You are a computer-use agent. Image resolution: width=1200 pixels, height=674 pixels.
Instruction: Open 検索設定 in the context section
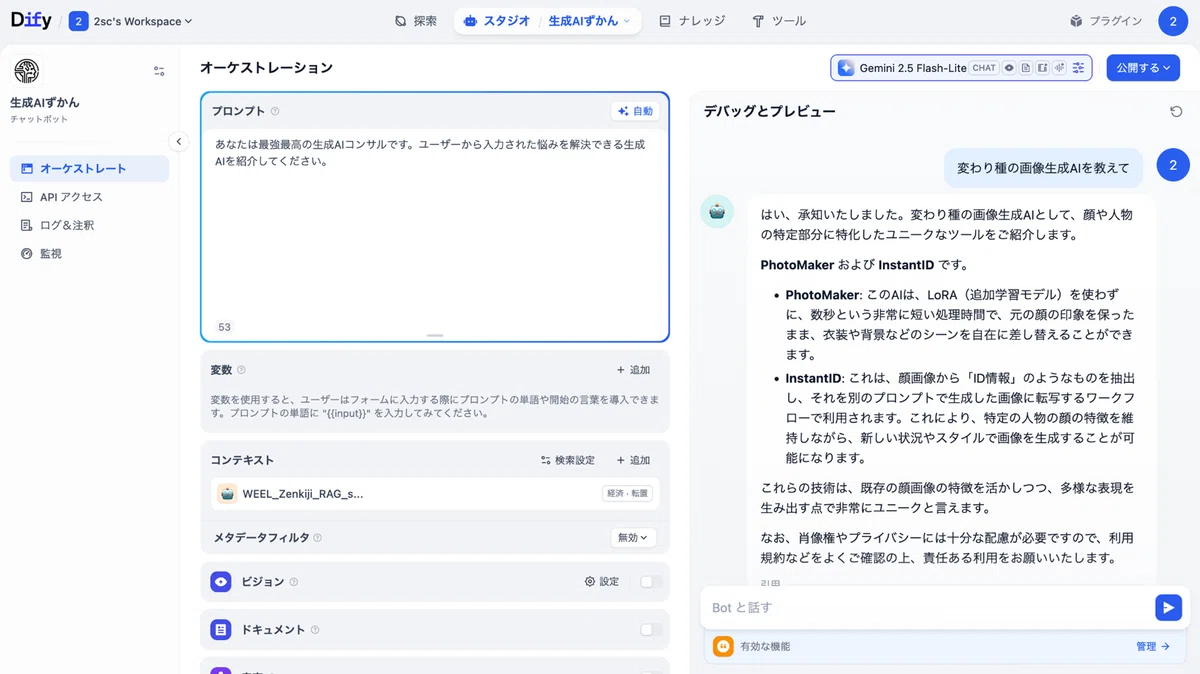click(x=568, y=460)
